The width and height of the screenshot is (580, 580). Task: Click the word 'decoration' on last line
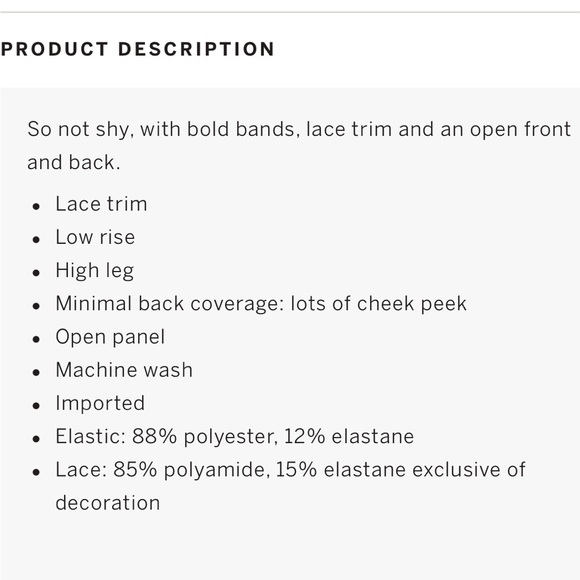click(x=108, y=503)
